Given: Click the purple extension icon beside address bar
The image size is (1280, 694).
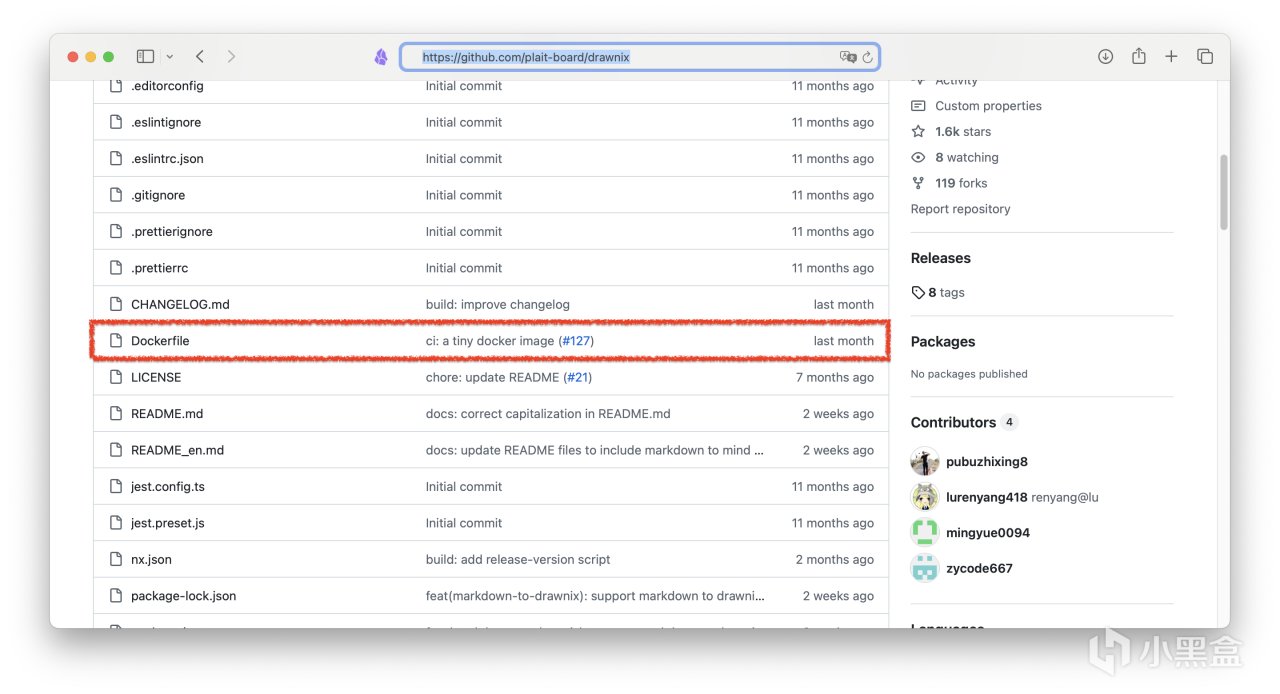Looking at the screenshot, I should point(381,57).
